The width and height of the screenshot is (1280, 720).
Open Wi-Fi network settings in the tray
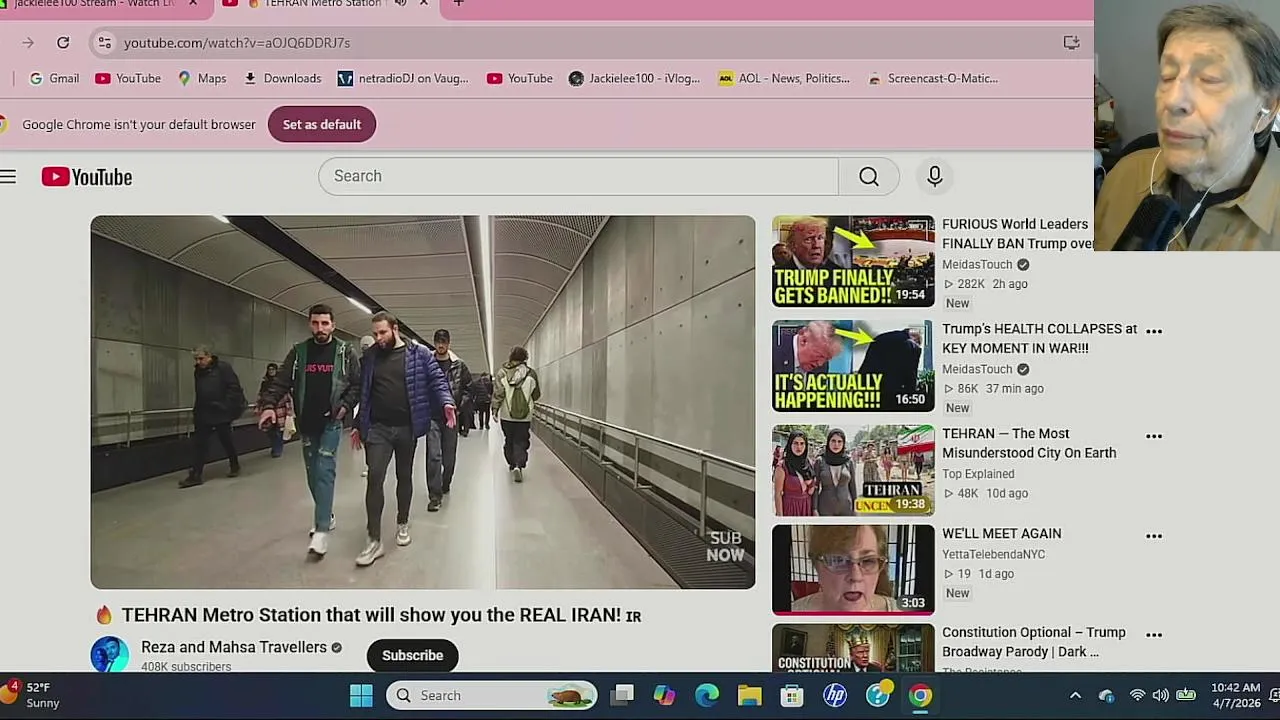pyautogui.click(x=1137, y=696)
